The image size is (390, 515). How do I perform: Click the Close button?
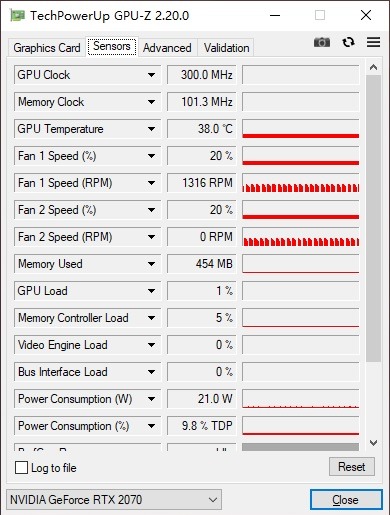346,500
